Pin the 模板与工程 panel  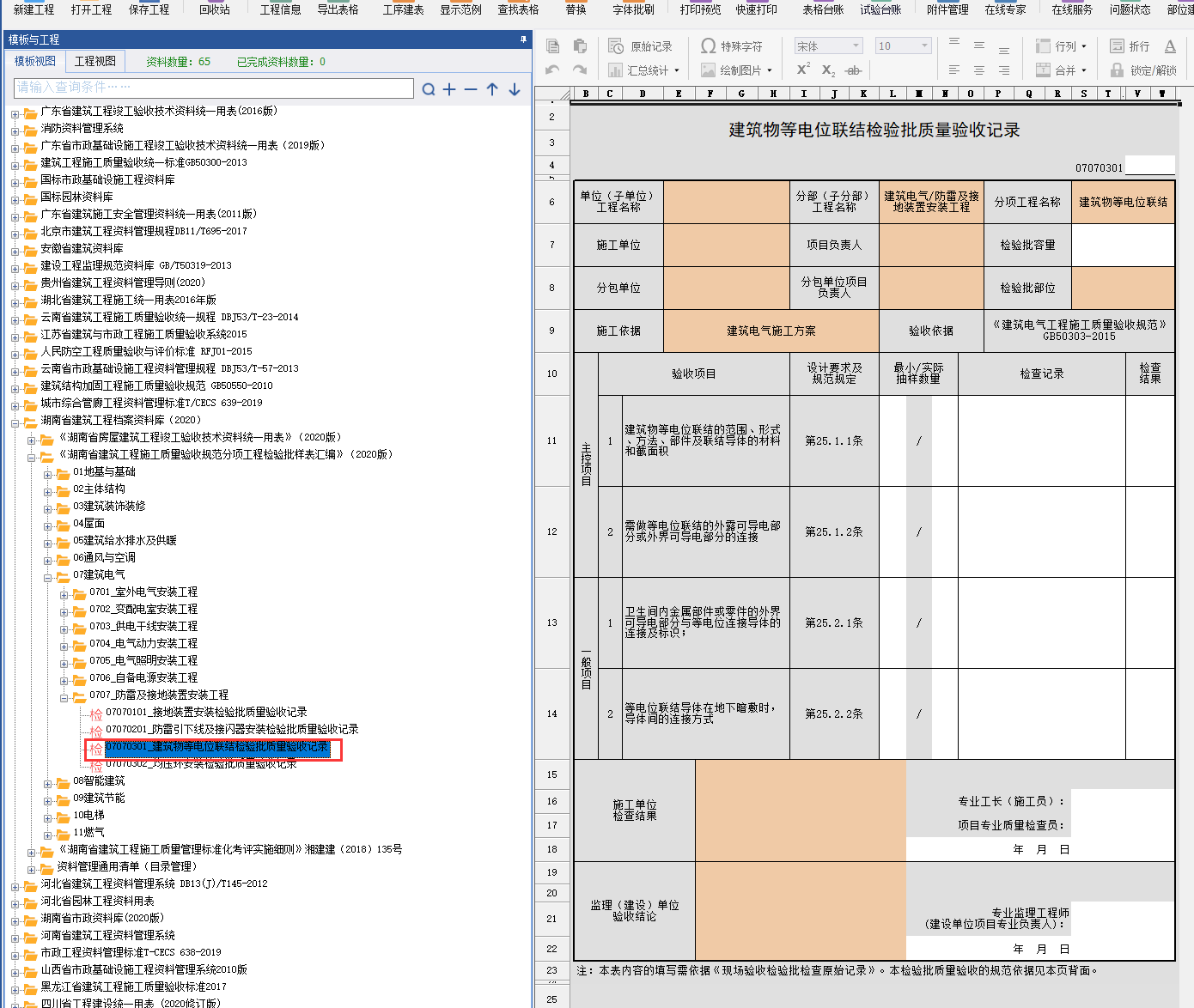[523, 39]
